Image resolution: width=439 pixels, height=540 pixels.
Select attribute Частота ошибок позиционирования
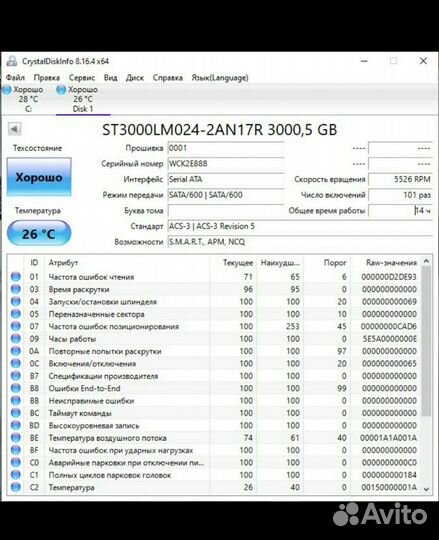click(x=114, y=326)
